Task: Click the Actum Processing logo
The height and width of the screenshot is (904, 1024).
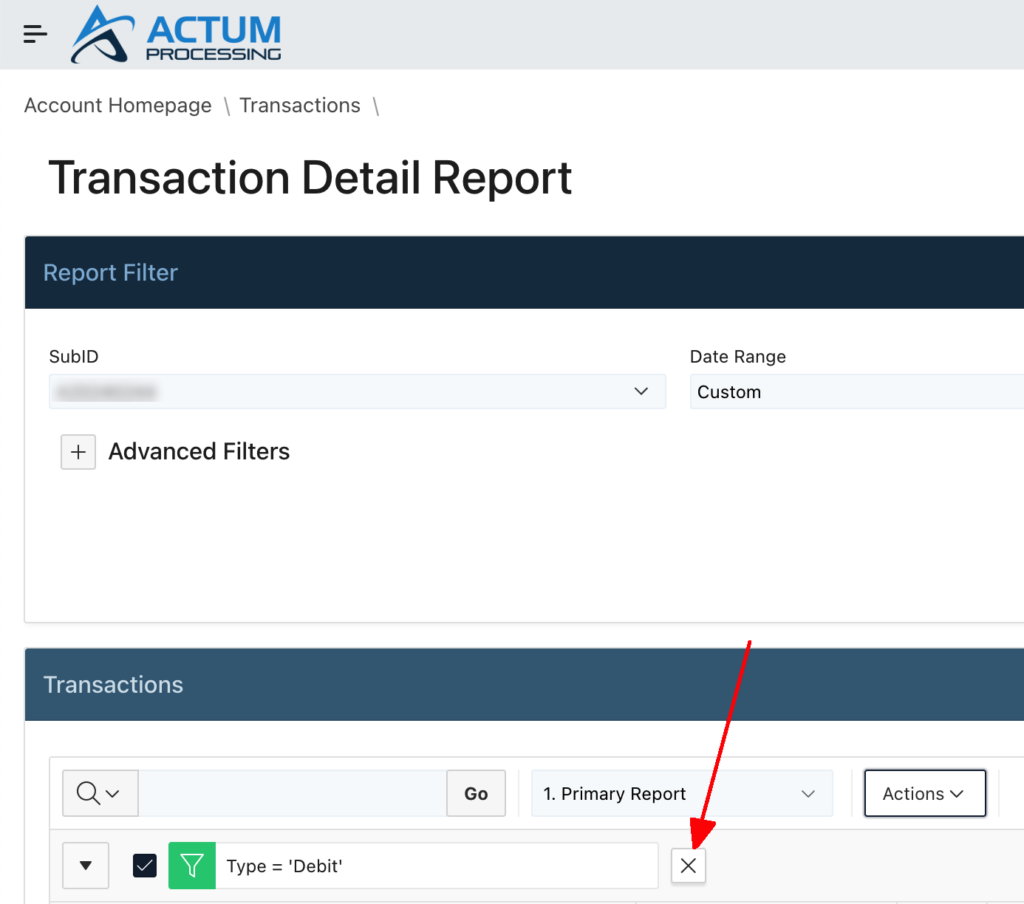Action: coord(175,34)
